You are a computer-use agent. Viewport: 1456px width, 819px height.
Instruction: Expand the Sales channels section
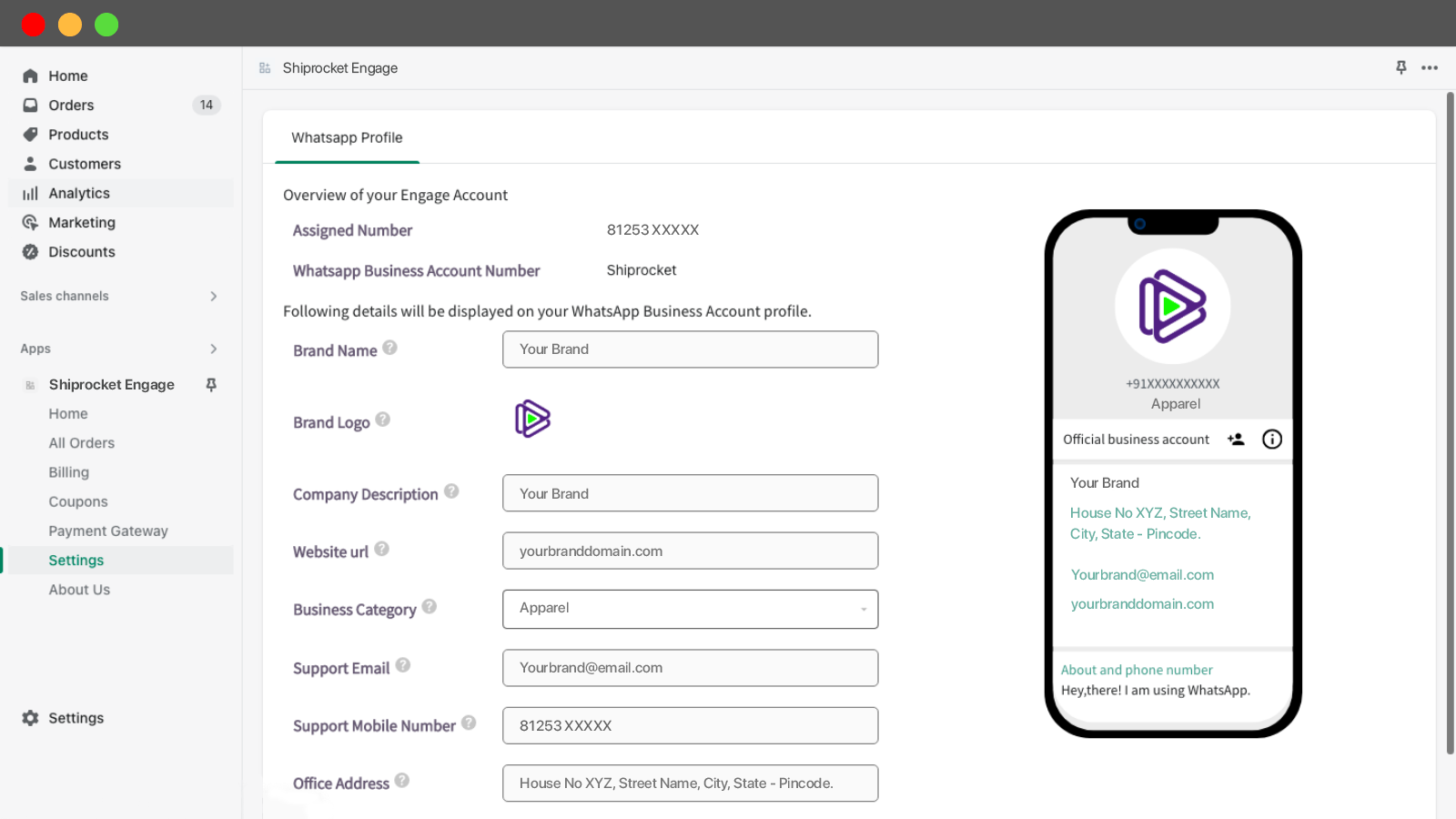click(213, 297)
